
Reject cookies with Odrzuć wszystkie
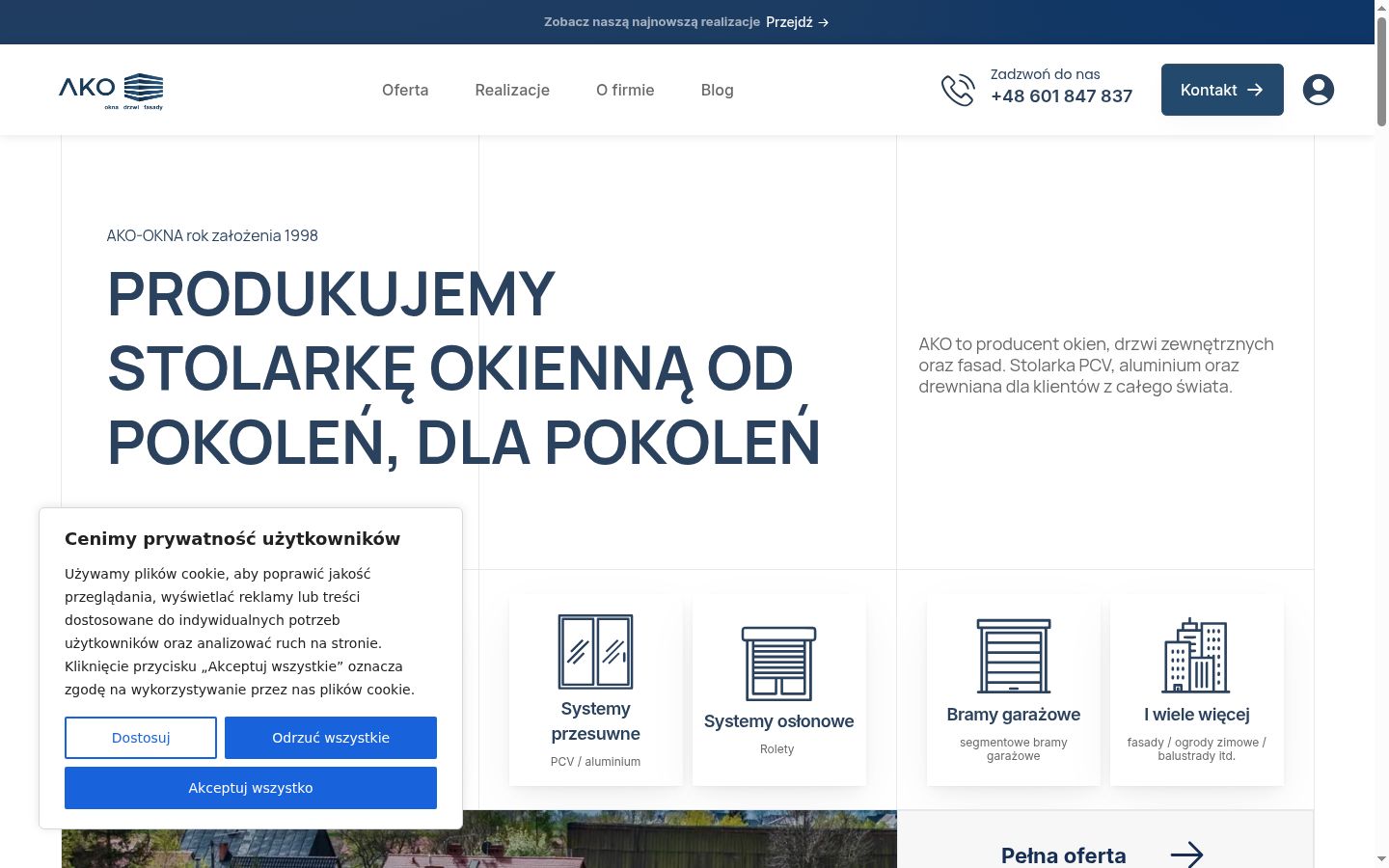coord(331,738)
